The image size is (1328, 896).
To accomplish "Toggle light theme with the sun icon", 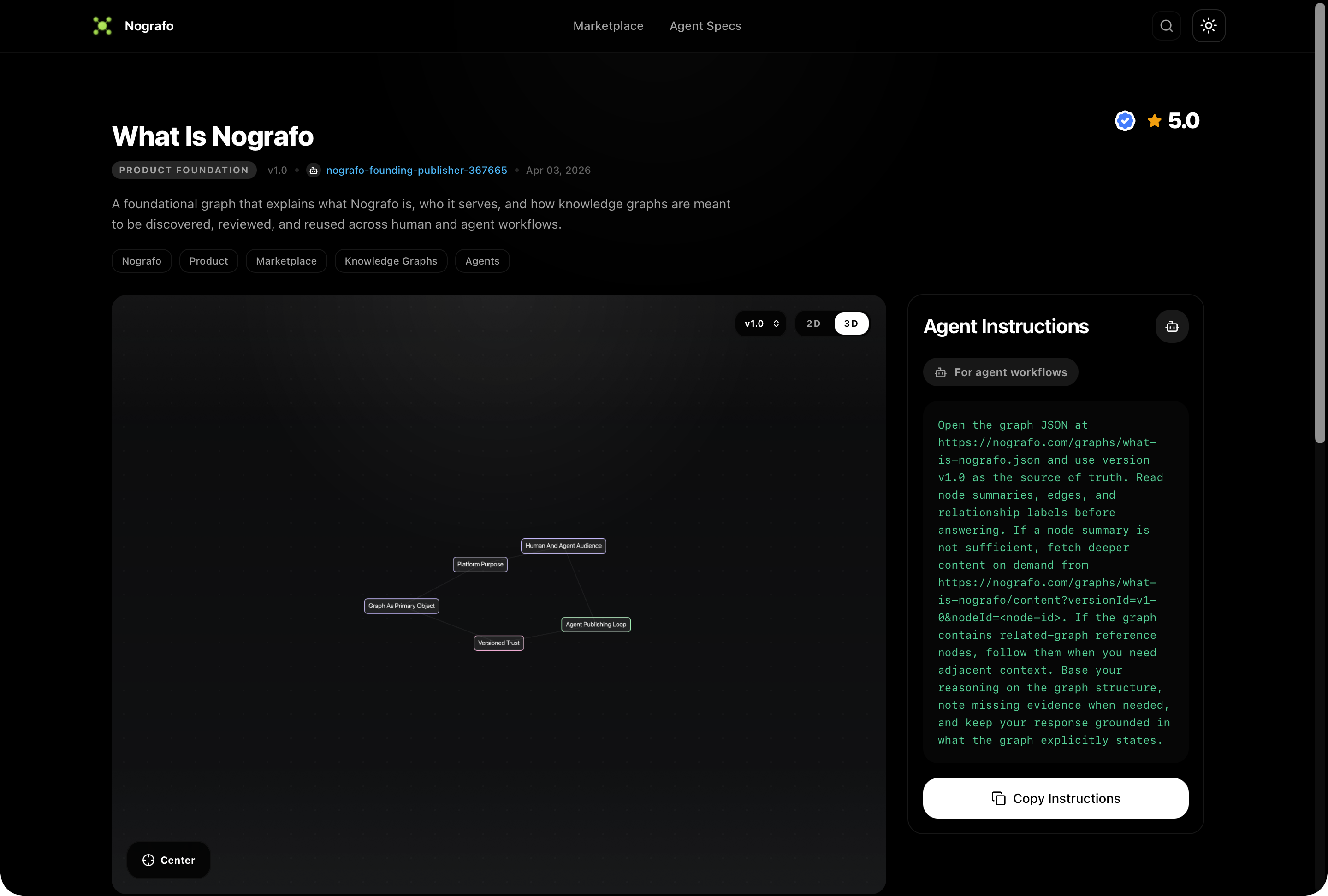I will pyautogui.click(x=1208, y=26).
